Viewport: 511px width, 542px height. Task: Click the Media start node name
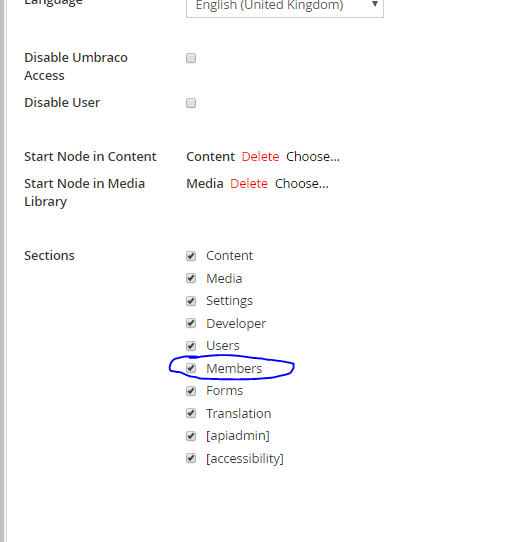[x=205, y=184]
